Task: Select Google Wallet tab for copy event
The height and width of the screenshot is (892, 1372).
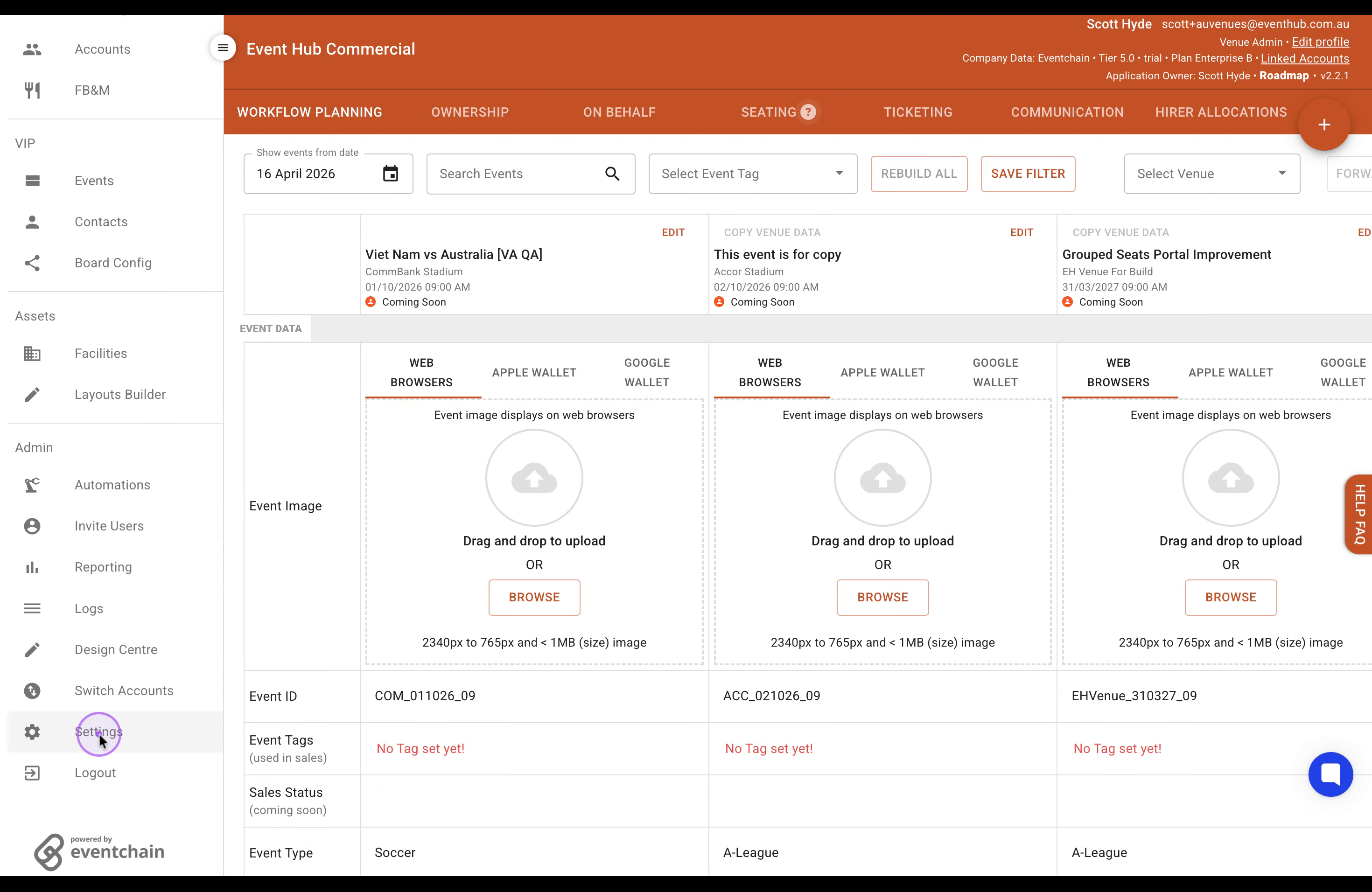Action: coord(995,373)
